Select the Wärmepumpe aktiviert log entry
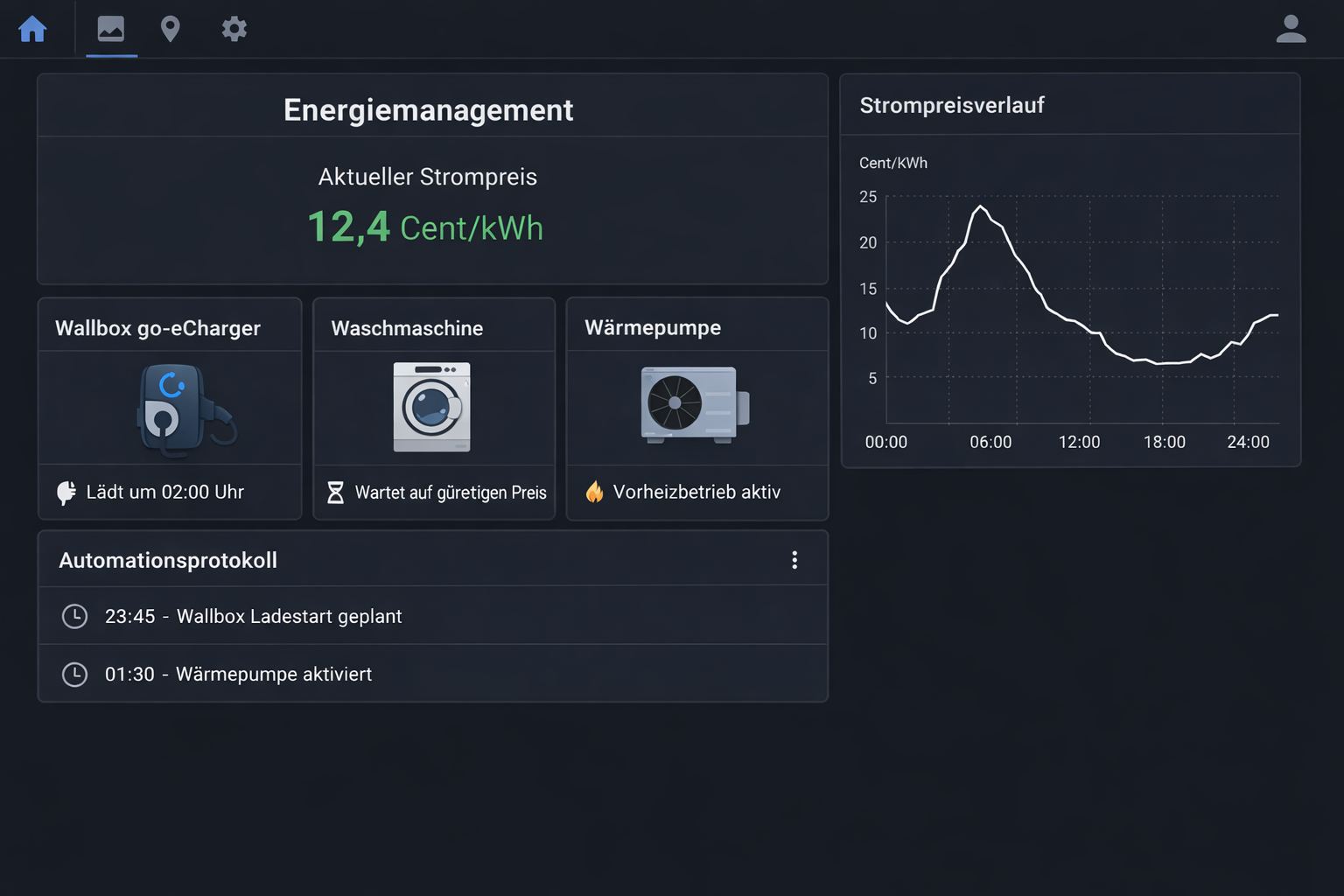This screenshot has width=1344, height=896. point(239,674)
